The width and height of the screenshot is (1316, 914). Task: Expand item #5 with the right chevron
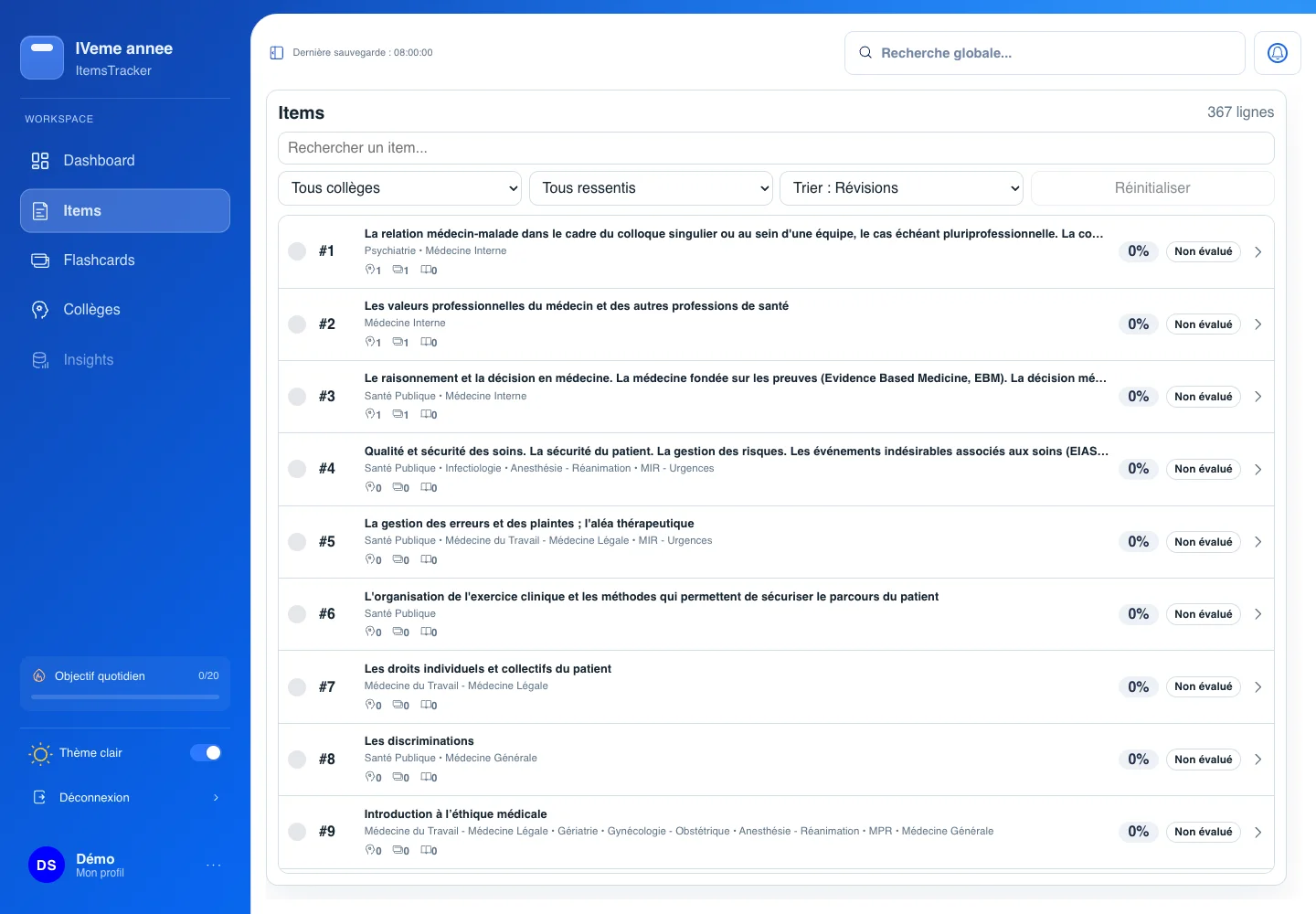click(1258, 542)
